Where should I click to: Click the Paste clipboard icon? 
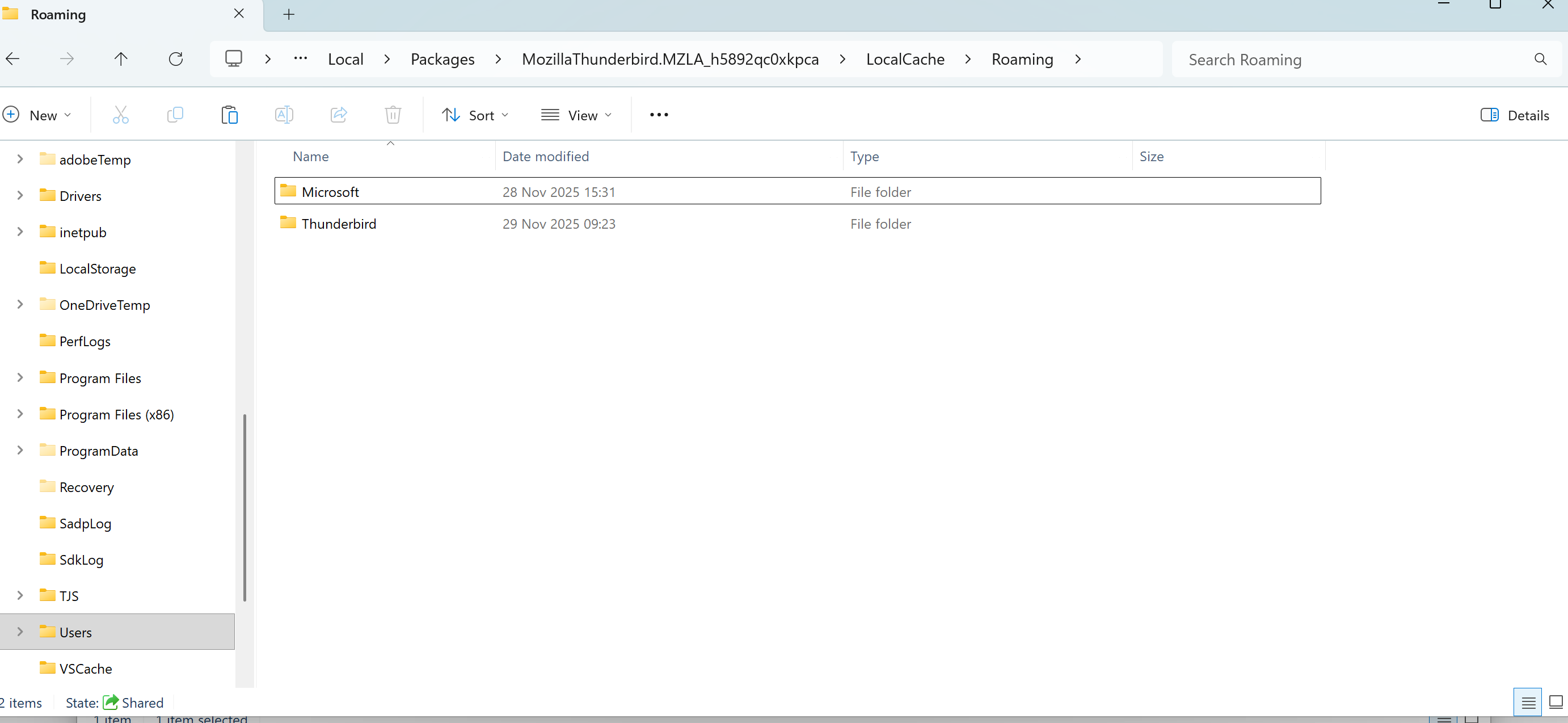[x=230, y=115]
